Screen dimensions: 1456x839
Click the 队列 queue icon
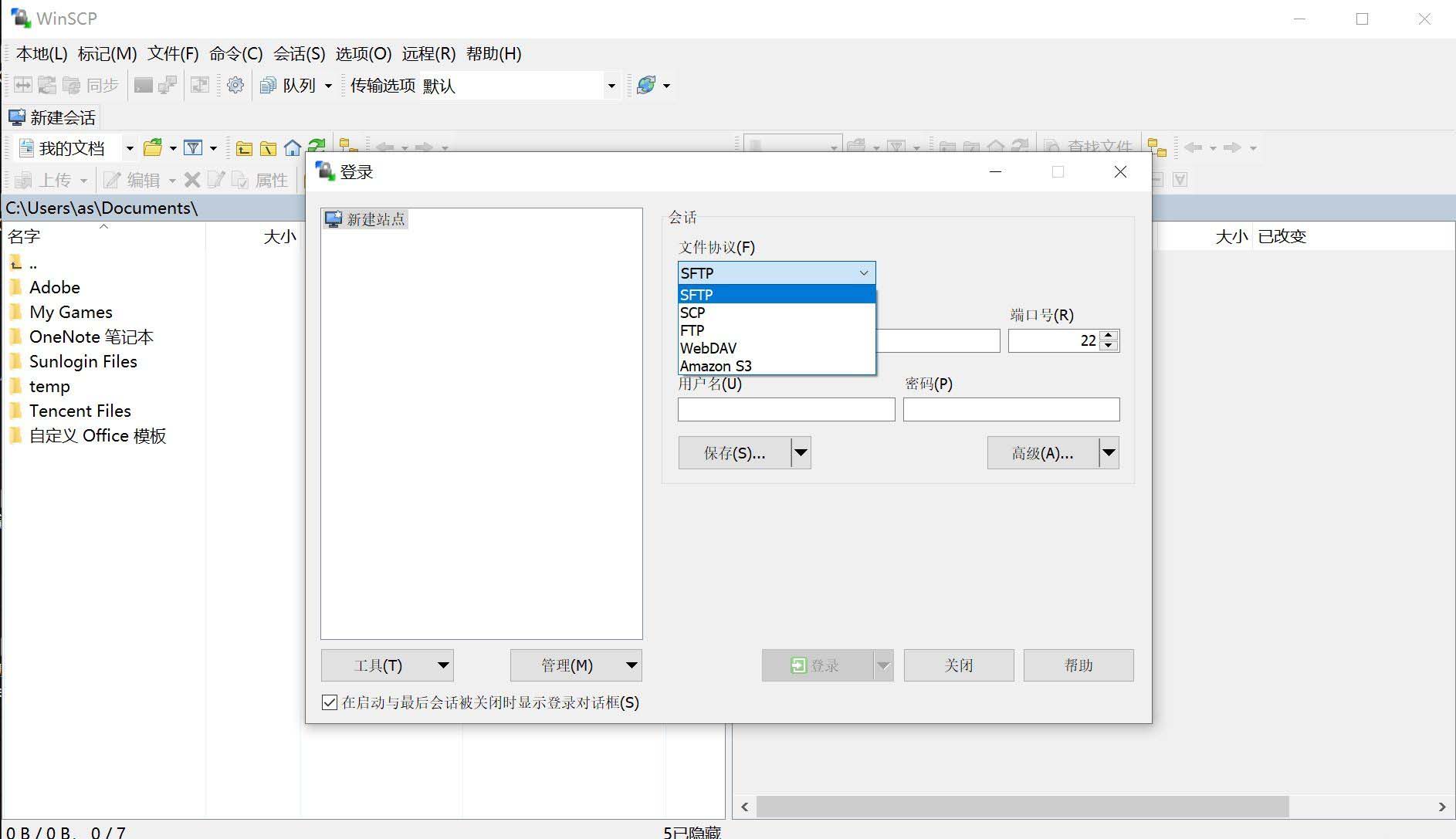click(268, 85)
